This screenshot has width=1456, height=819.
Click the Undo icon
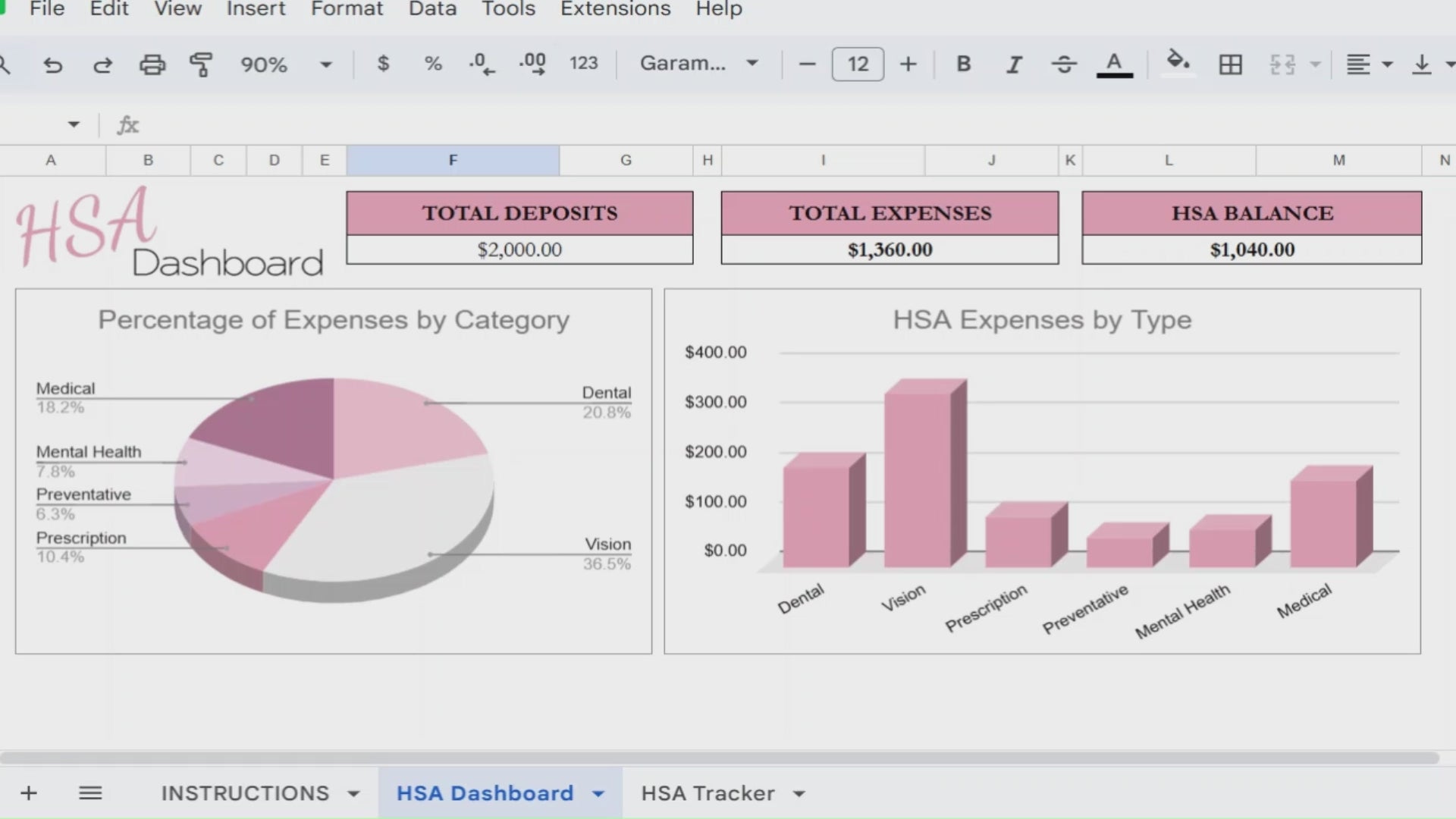click(52, 64)
